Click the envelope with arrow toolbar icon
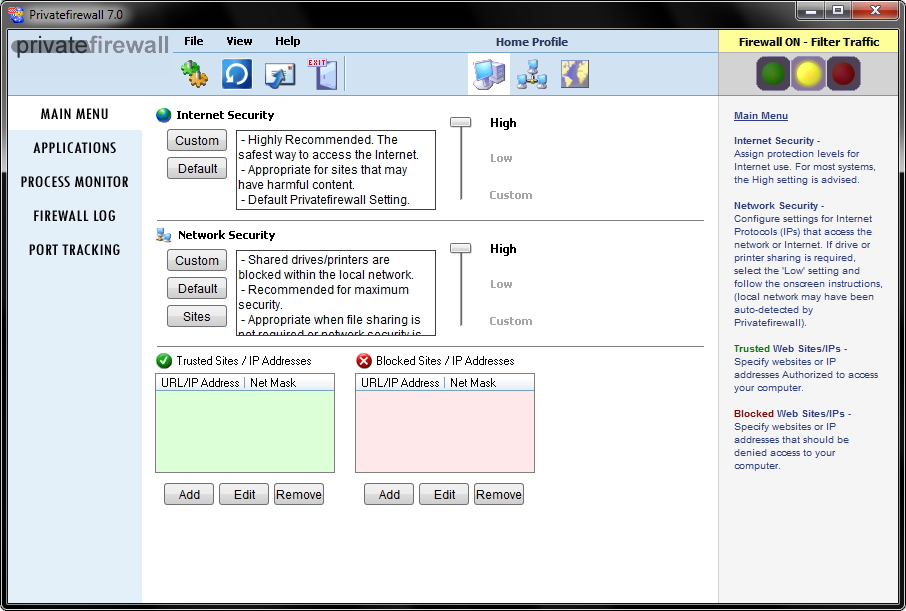The height and width of the screenshot is (611, 906). click(280, 74)
